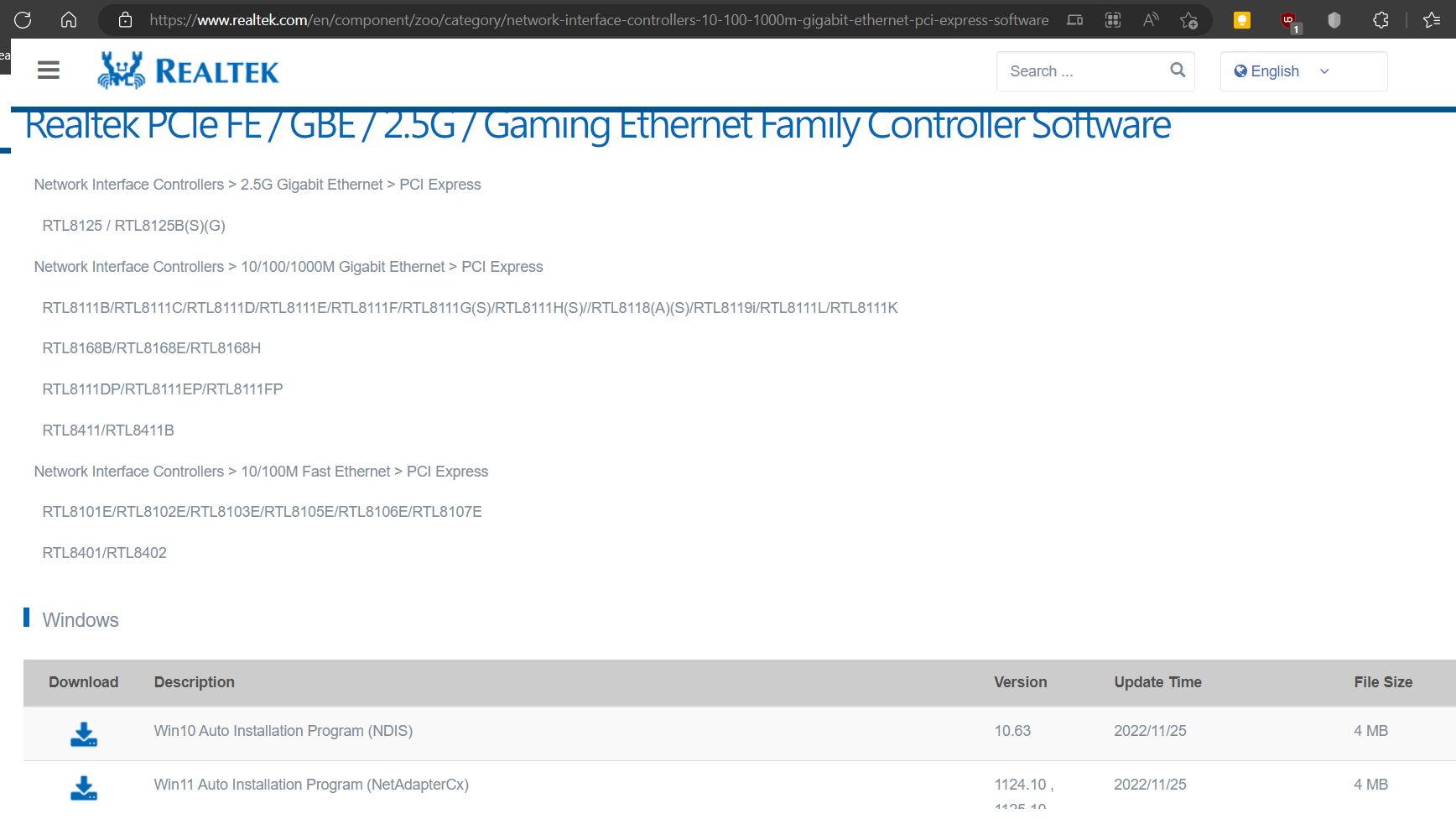Click version 10.63 cell
This screenshot has width=1456, height=819.
[x=1013, y=731]
